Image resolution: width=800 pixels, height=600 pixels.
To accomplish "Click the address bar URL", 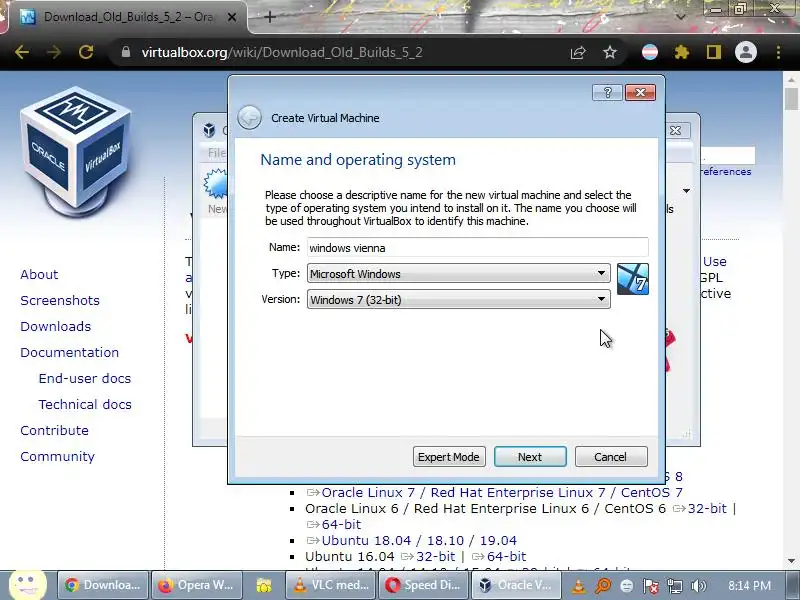I will (x=282, y=52).
